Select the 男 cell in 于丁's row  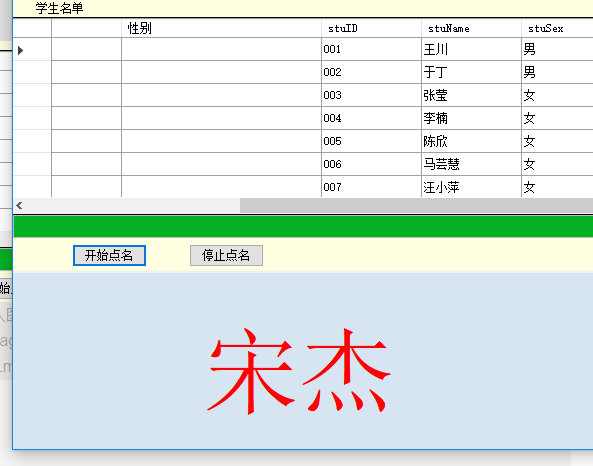(557, 72)
